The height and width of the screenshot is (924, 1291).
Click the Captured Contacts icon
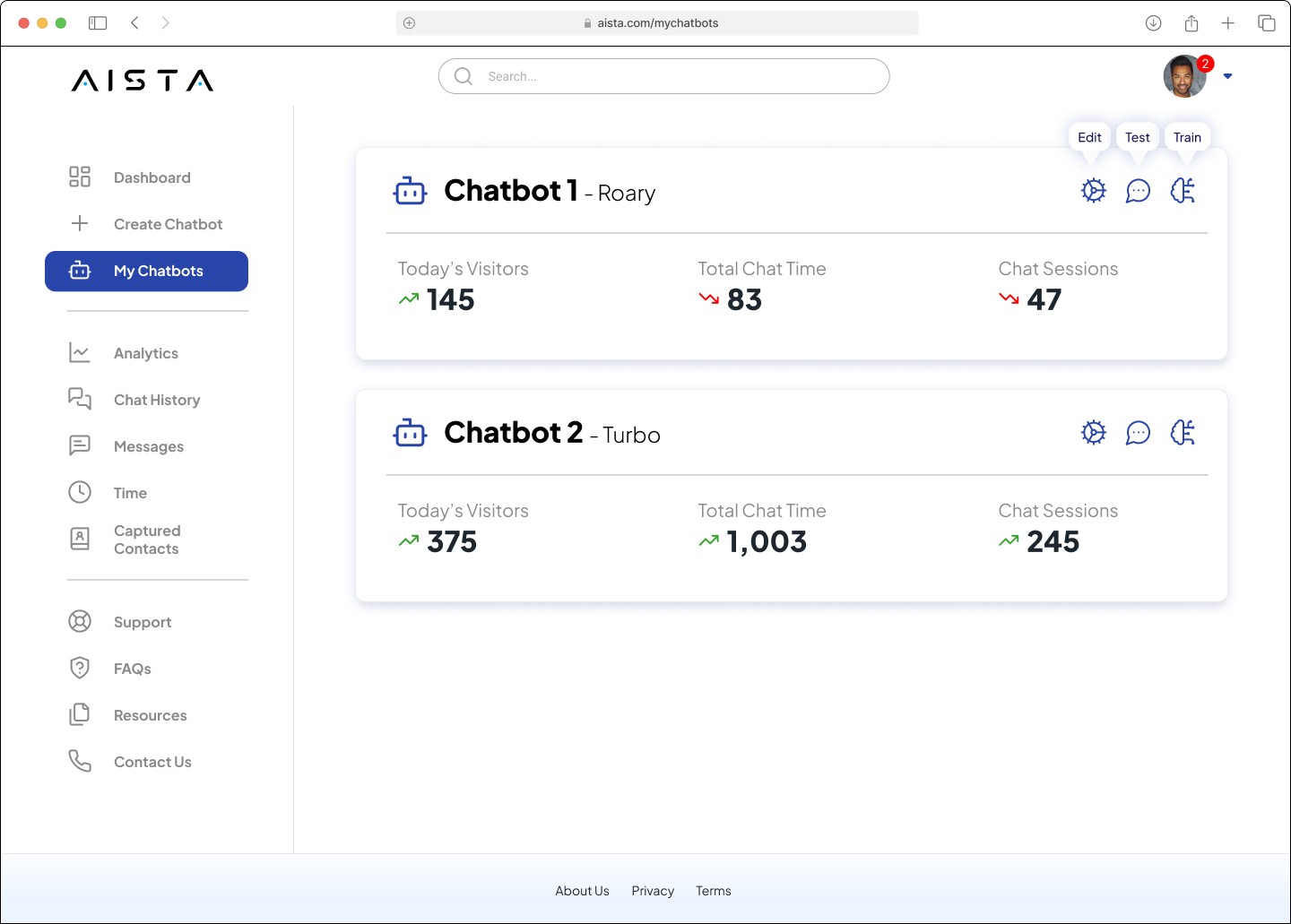pyautogui.click(x=80, y=539)
